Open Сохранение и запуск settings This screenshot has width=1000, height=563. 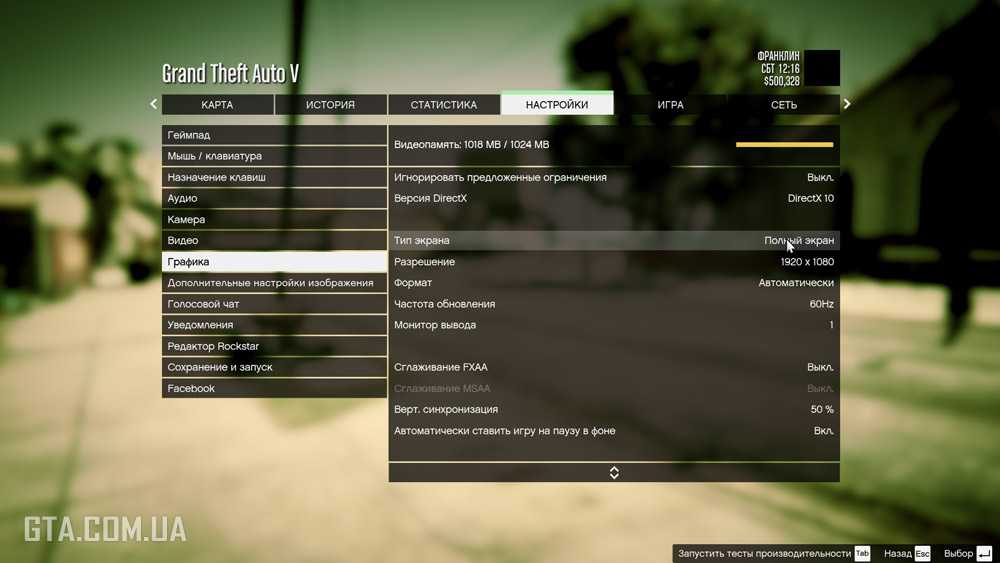click(274, 367)
